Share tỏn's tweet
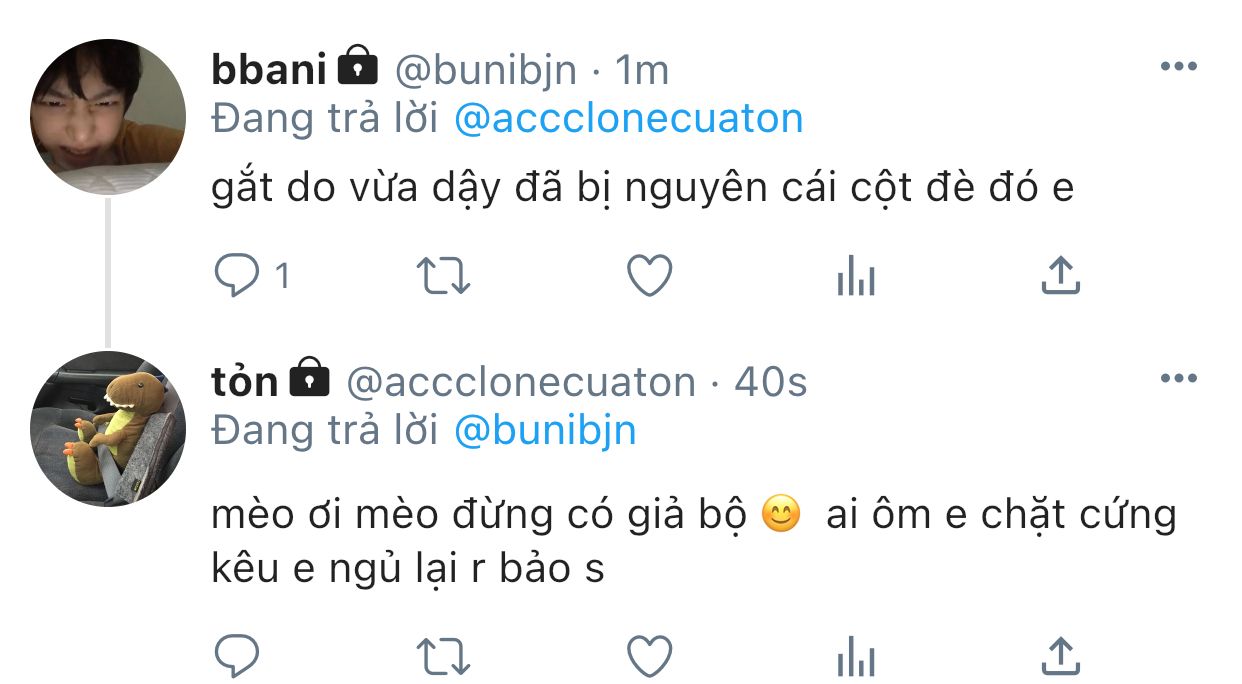The image size is (1242, 684). coord(1060,657)
